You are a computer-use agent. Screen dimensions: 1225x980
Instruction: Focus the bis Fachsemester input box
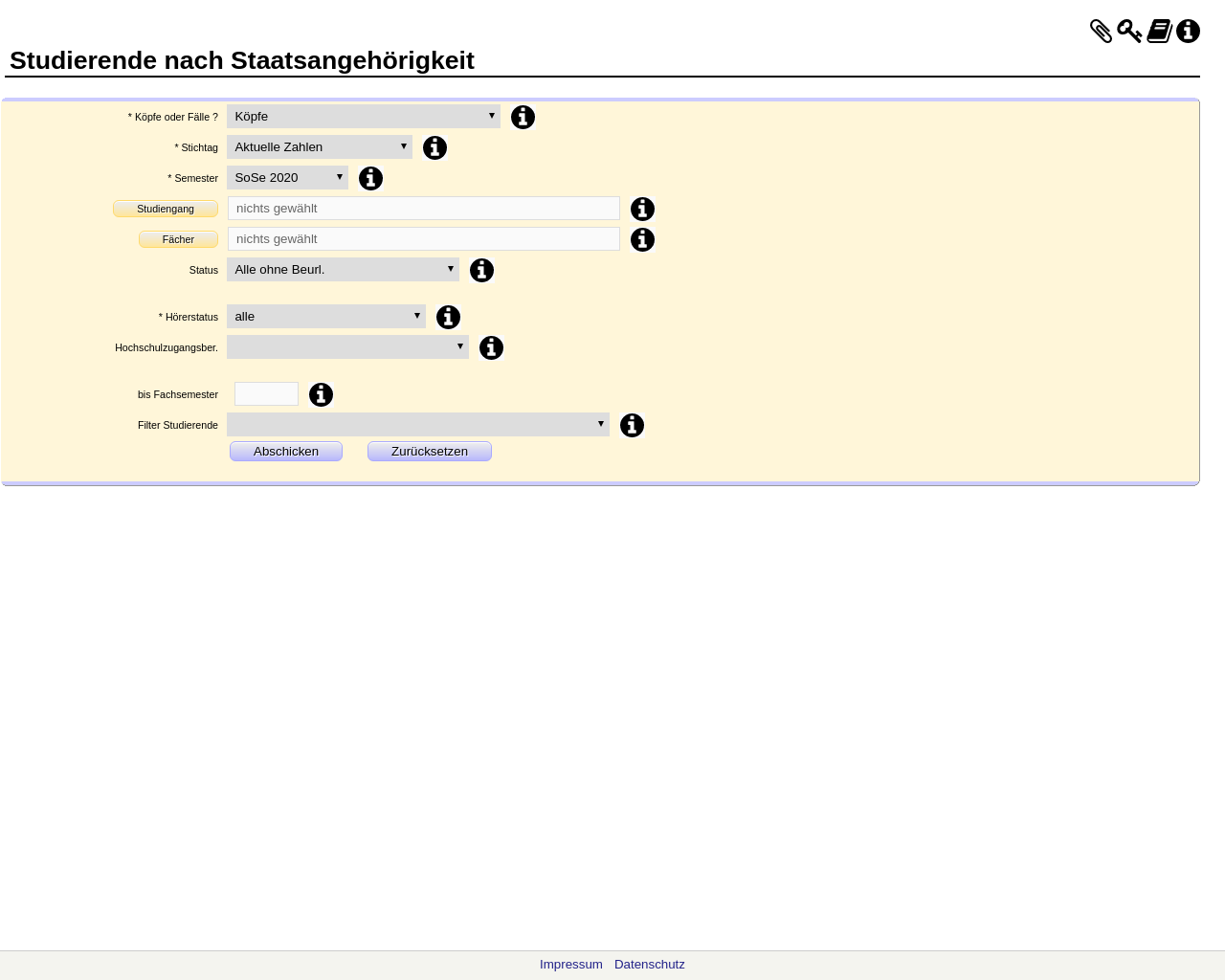(x=266, y=393)
